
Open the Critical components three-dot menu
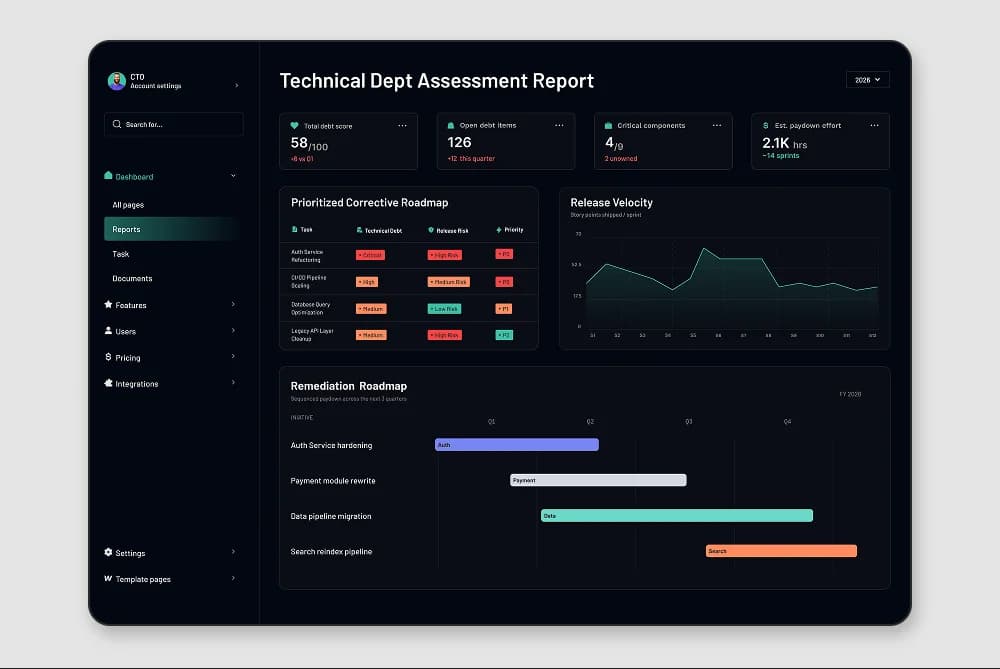tap(717, 126)
